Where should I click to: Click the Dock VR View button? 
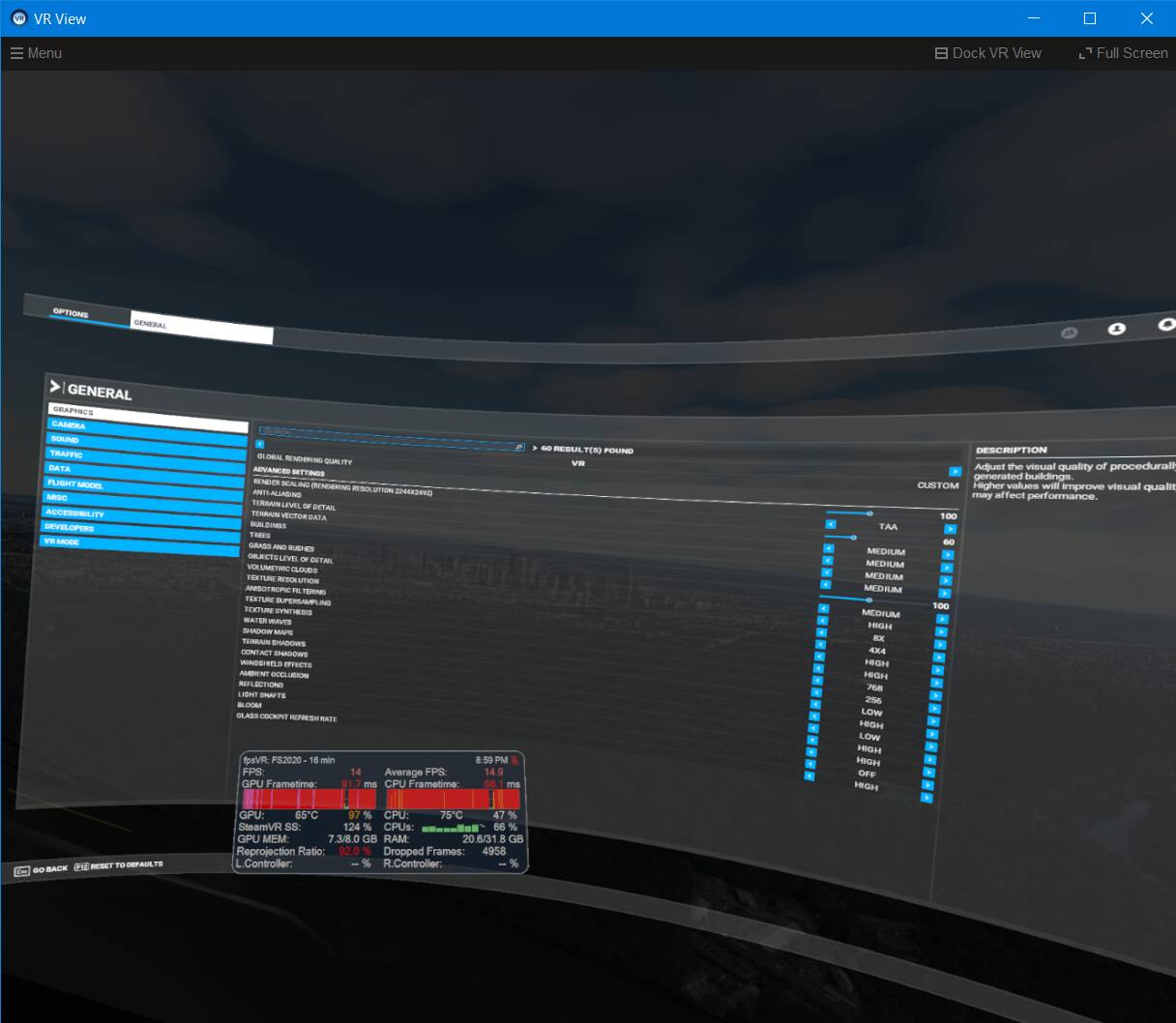pos(987,53)
